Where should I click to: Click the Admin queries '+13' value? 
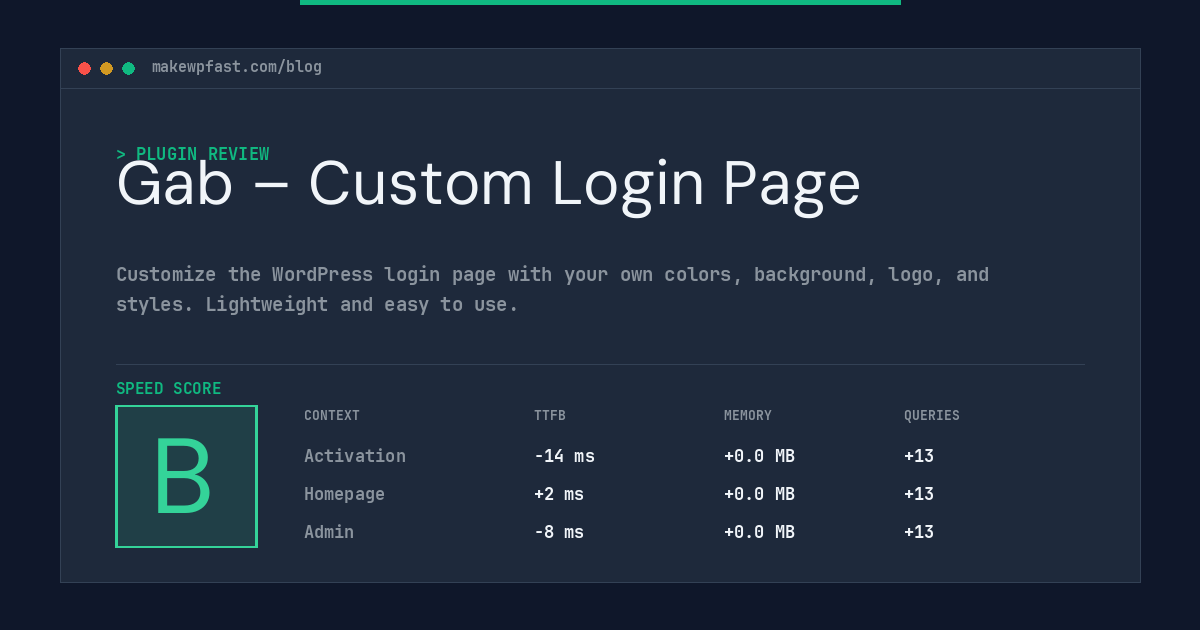pyautogui.click(x=919, y=532)
